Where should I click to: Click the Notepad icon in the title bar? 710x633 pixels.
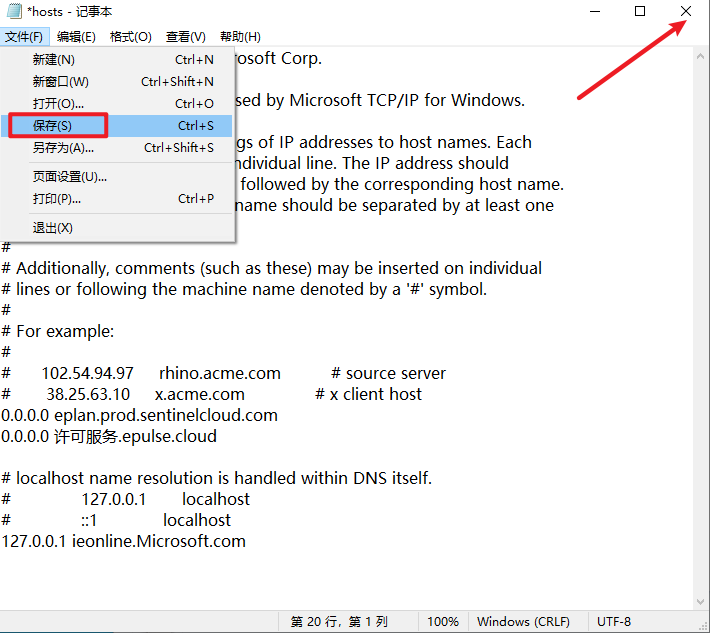[12, 11]
